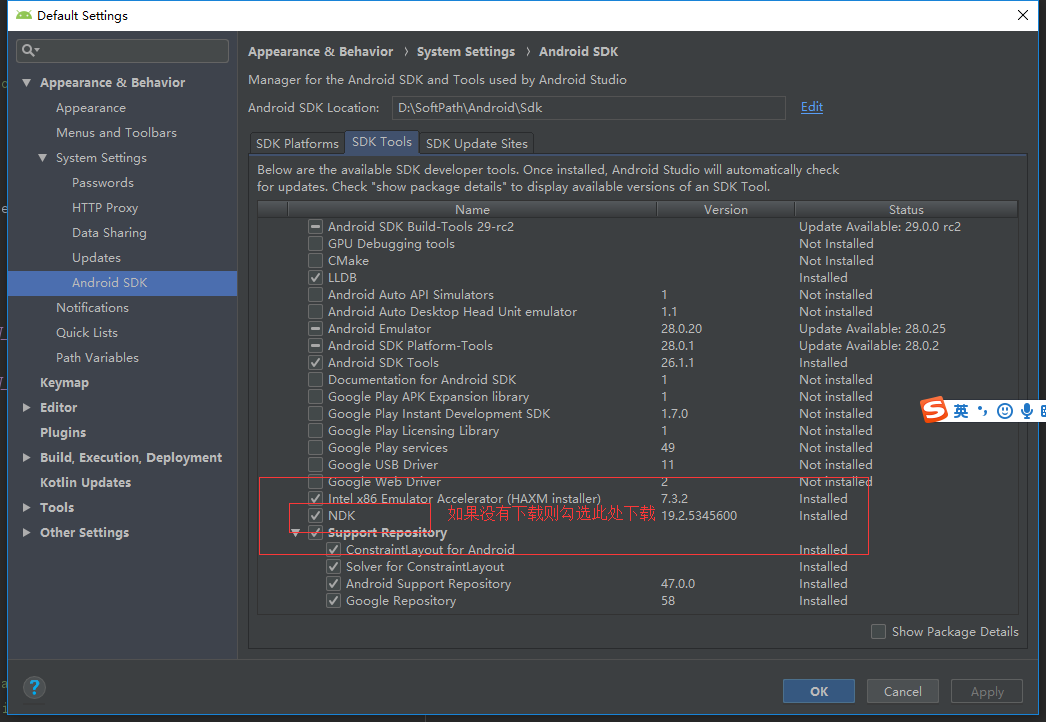Screen dimensions: 1046x722
Task: Click the search magnifier icon in settings
Action: pyautogui.click(x=30, y=50)
